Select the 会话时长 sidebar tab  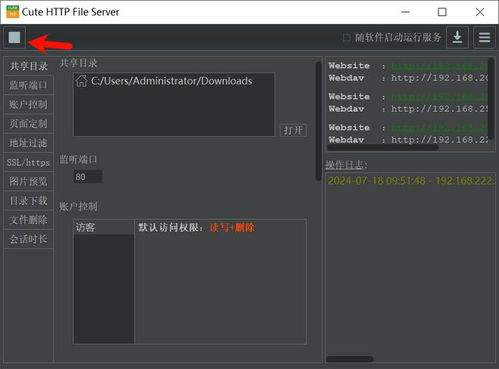28,239
